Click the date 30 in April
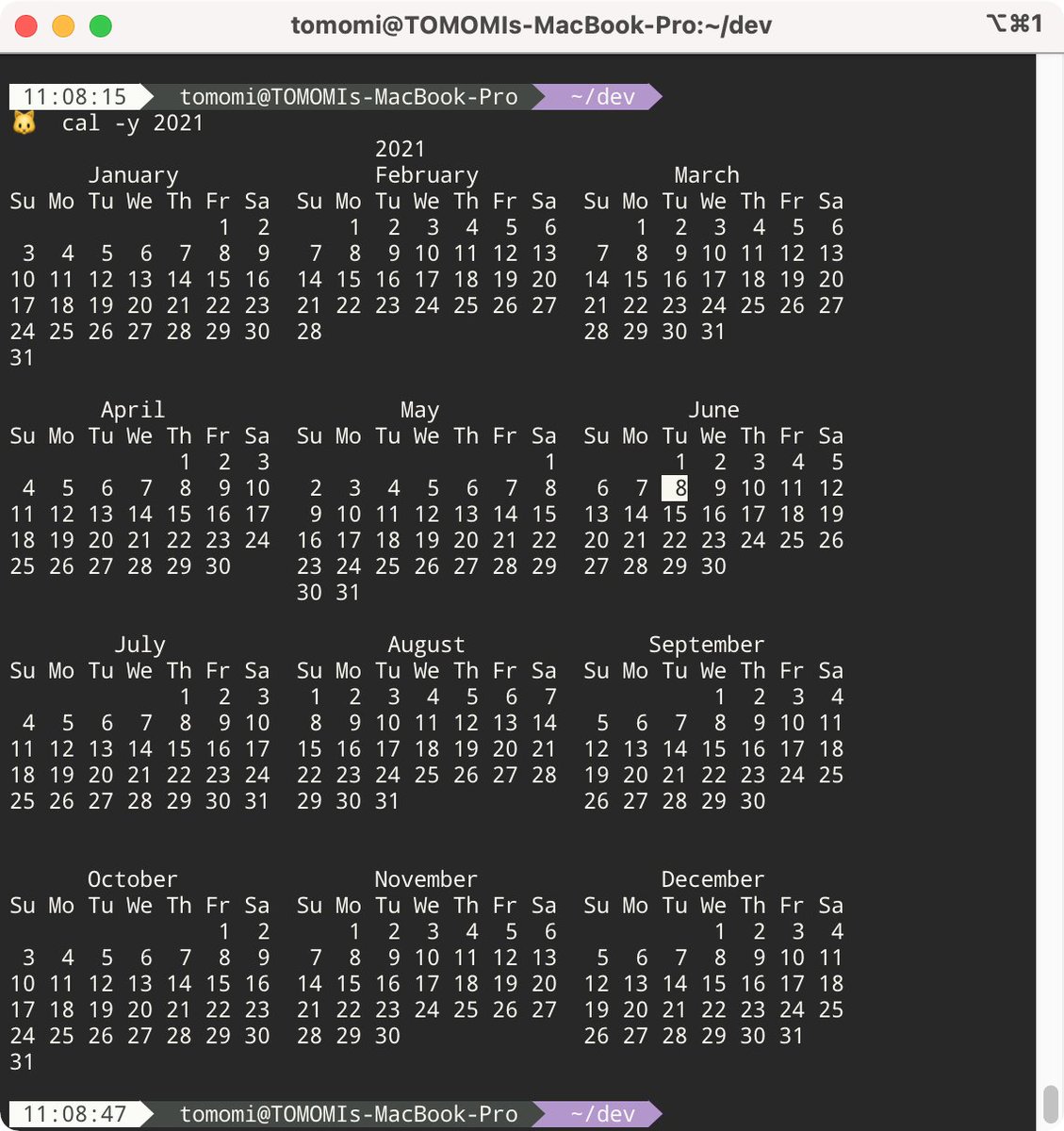1064x1131 pixels. tap(218, 566)
